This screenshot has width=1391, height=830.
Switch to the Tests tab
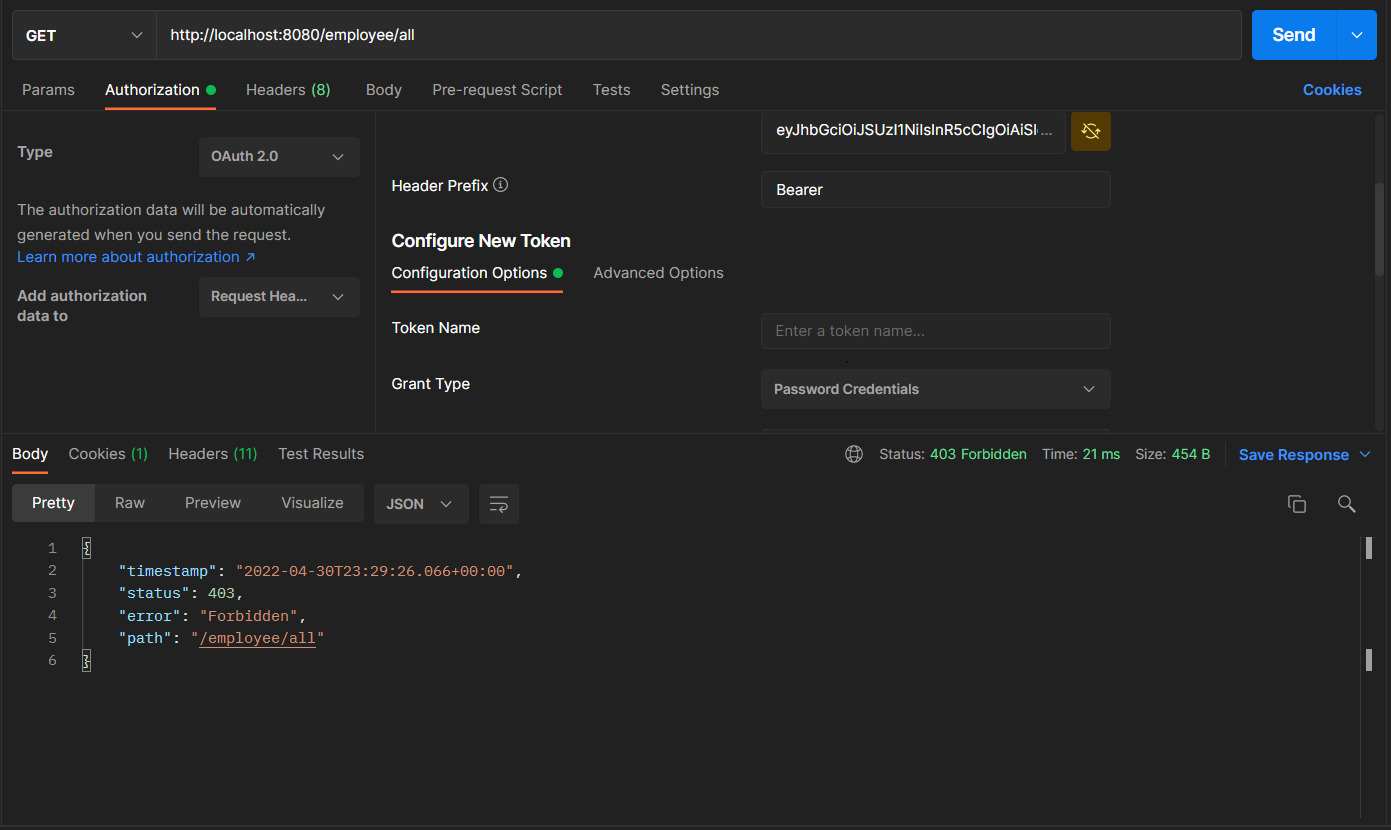pos(611,90)
